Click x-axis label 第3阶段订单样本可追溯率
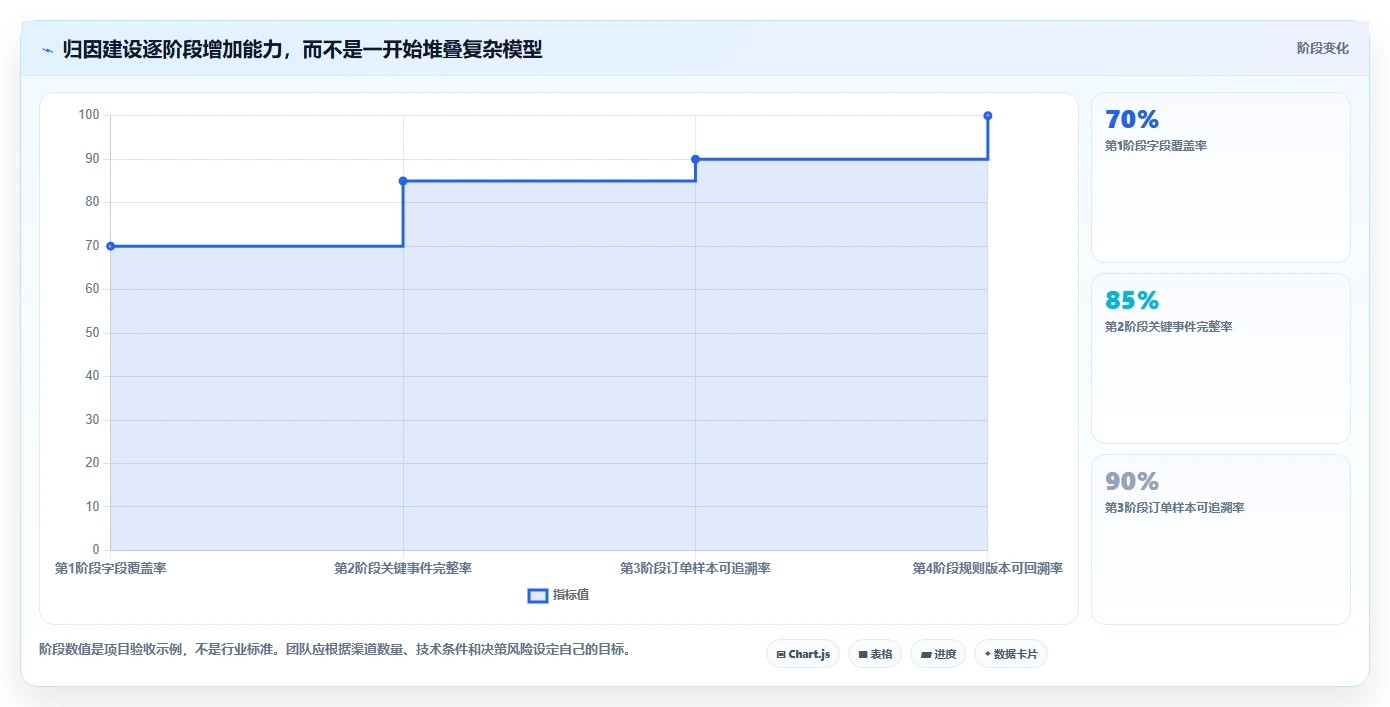 pos(695,568)
